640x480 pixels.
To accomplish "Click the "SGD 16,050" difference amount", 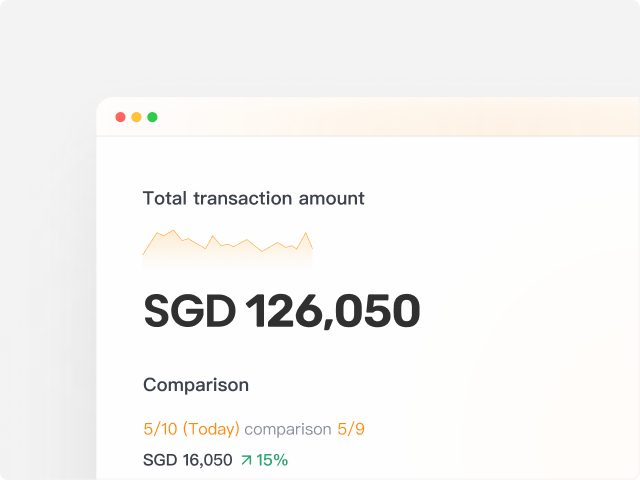I will coord(188,460).
